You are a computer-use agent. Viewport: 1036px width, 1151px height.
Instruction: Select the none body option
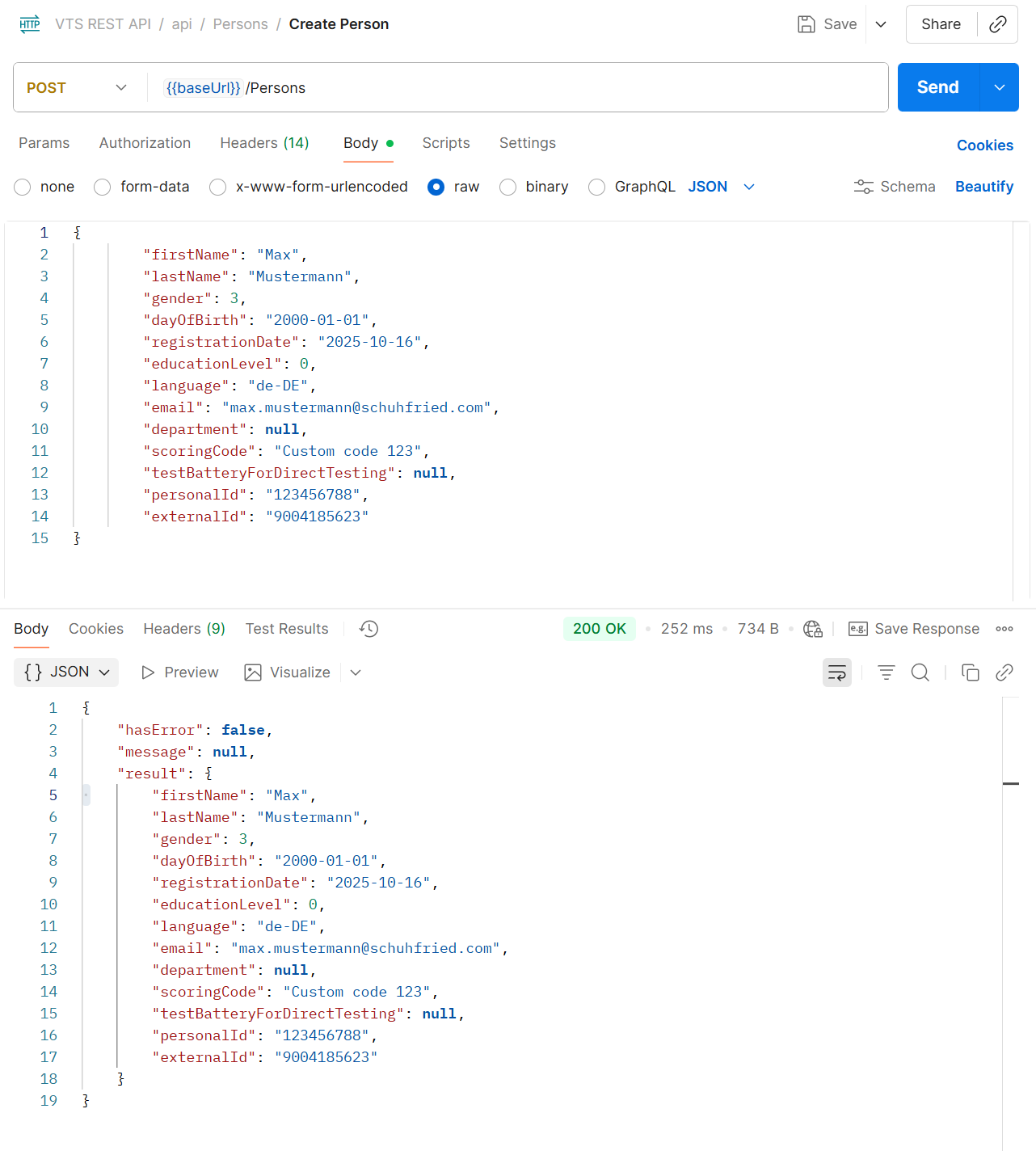[x=23, y=187]
